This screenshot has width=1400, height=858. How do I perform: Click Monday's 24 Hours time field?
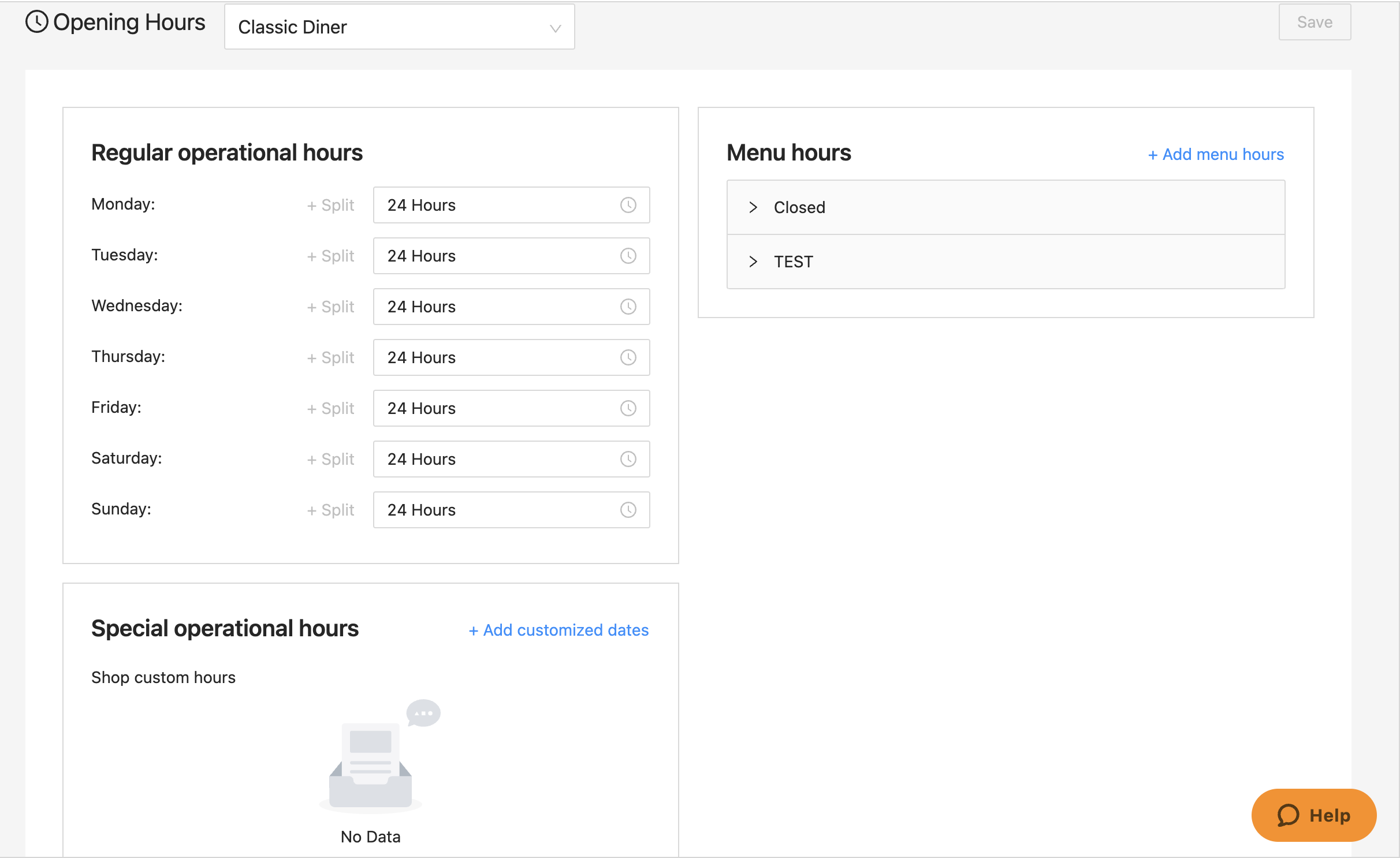(x=511, y=205)
